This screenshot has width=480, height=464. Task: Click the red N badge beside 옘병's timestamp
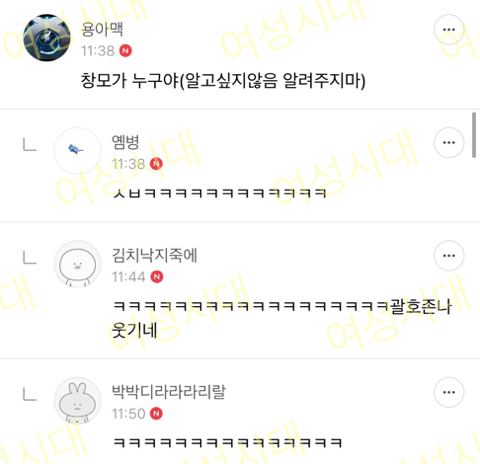(x=156, y=164)
